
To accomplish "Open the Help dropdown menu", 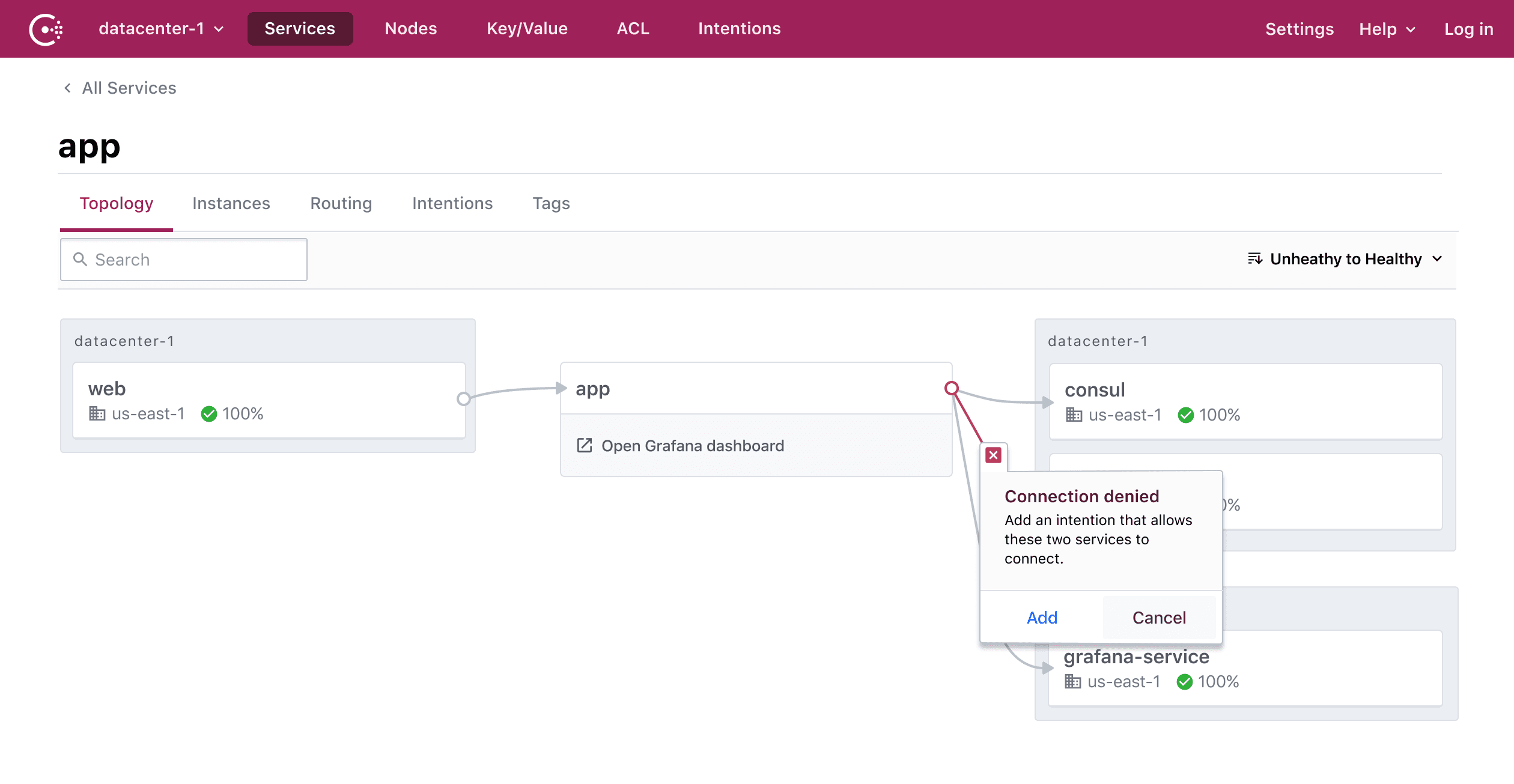I will click(x=1387, y=29).
